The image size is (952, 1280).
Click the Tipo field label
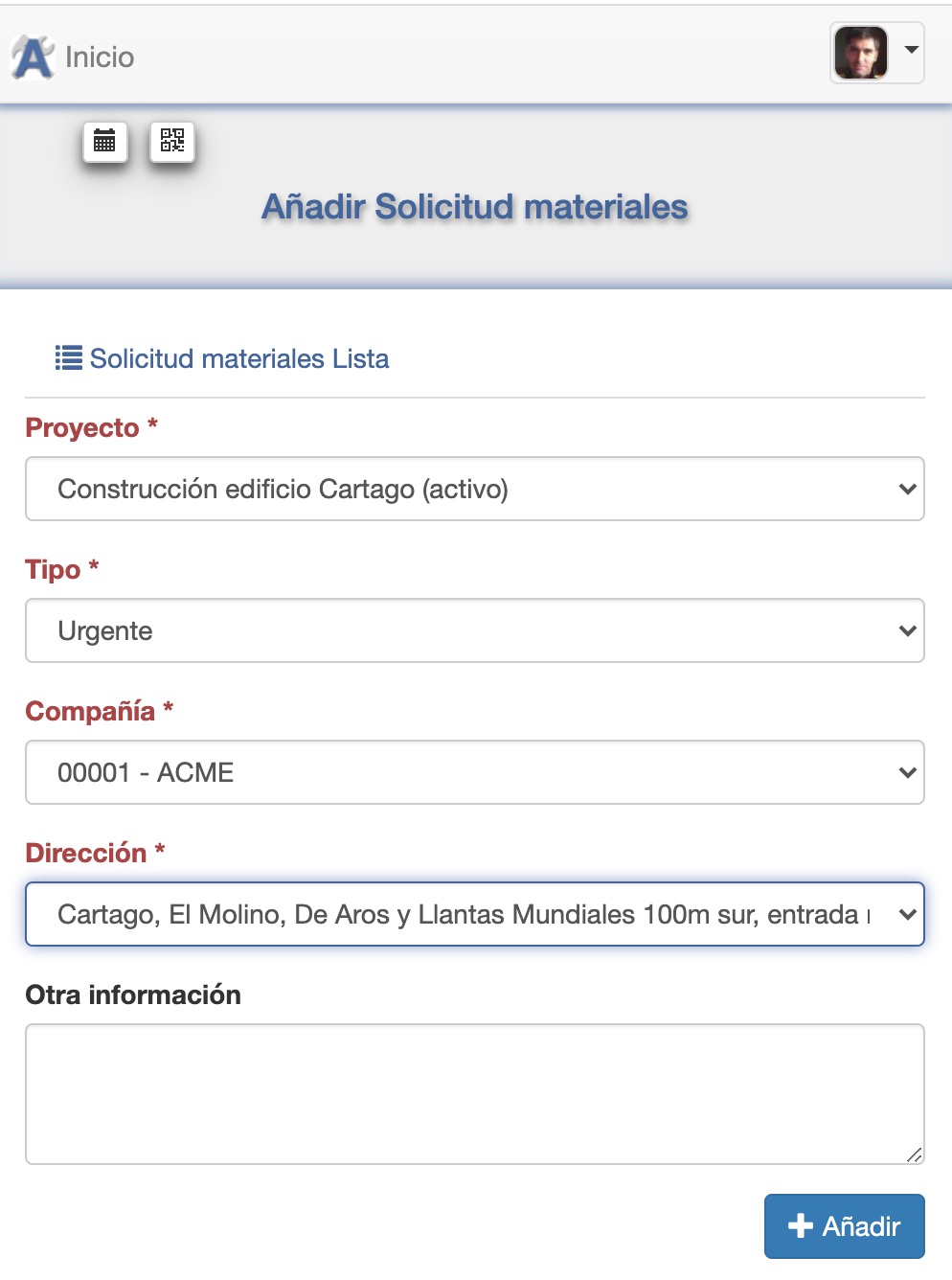point(53,569)
